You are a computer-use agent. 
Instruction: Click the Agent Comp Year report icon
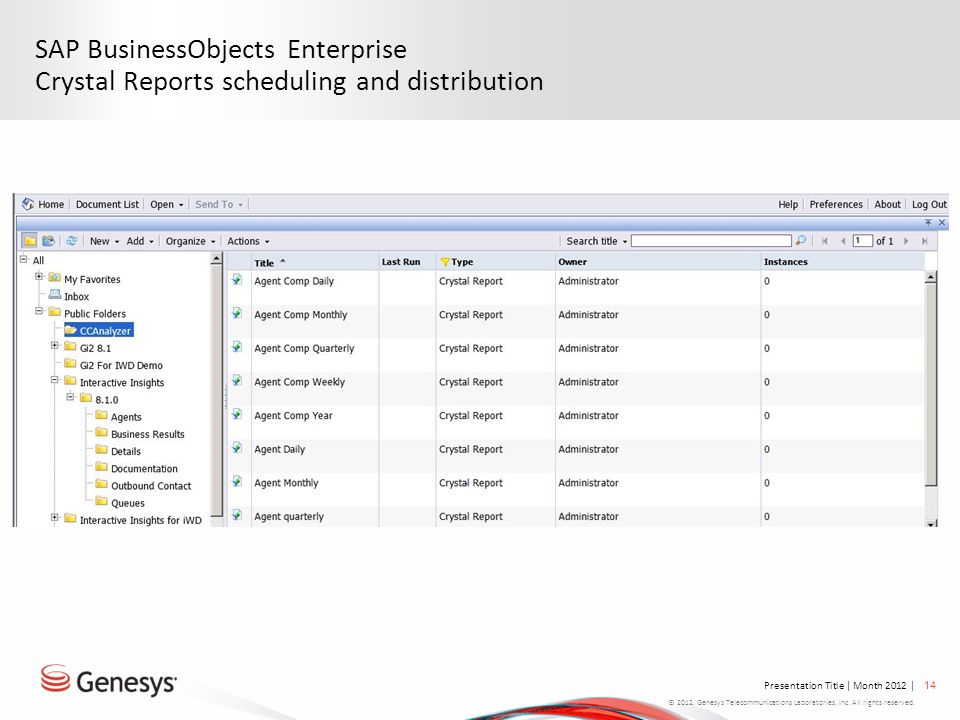[237, 414]
